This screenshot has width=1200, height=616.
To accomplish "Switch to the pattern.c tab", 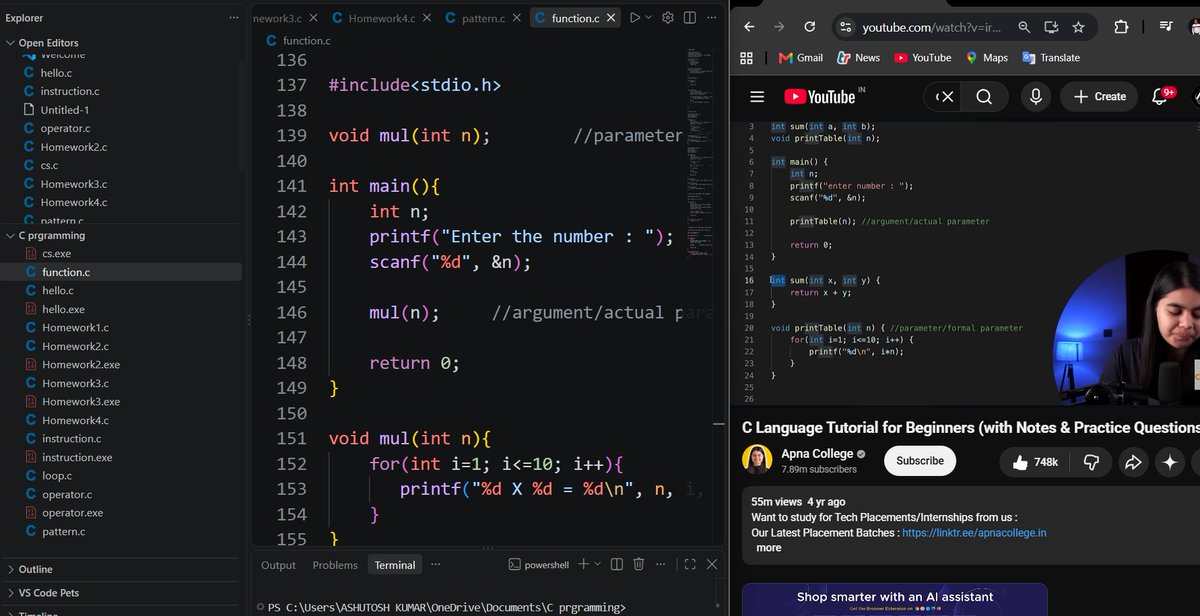I will [x=483, y=18].
